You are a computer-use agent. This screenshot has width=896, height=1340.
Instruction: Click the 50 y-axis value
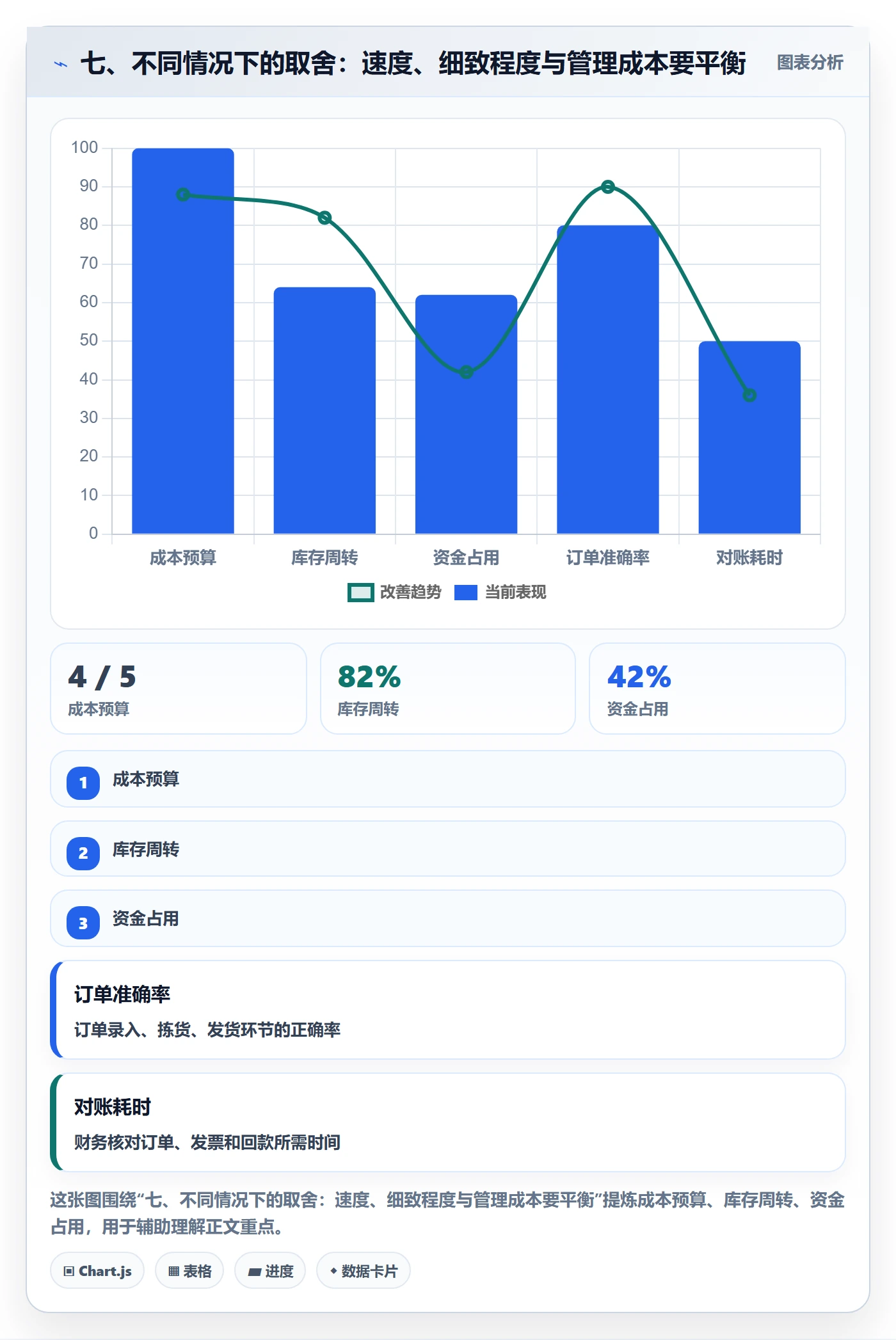[88, 340]
